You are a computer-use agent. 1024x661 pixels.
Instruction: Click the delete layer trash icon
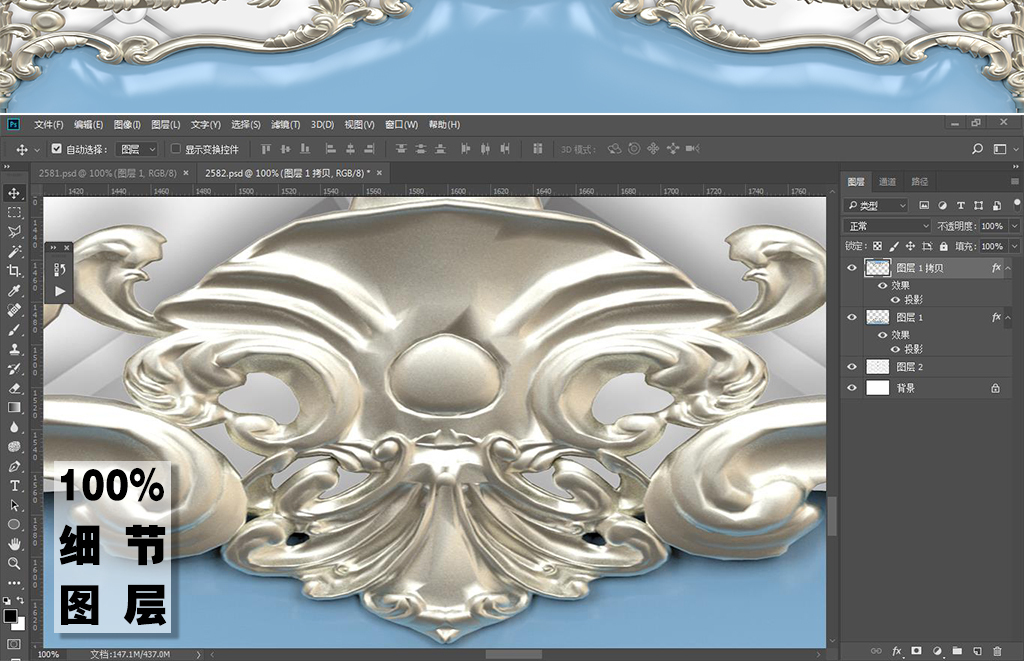point(997,651)
